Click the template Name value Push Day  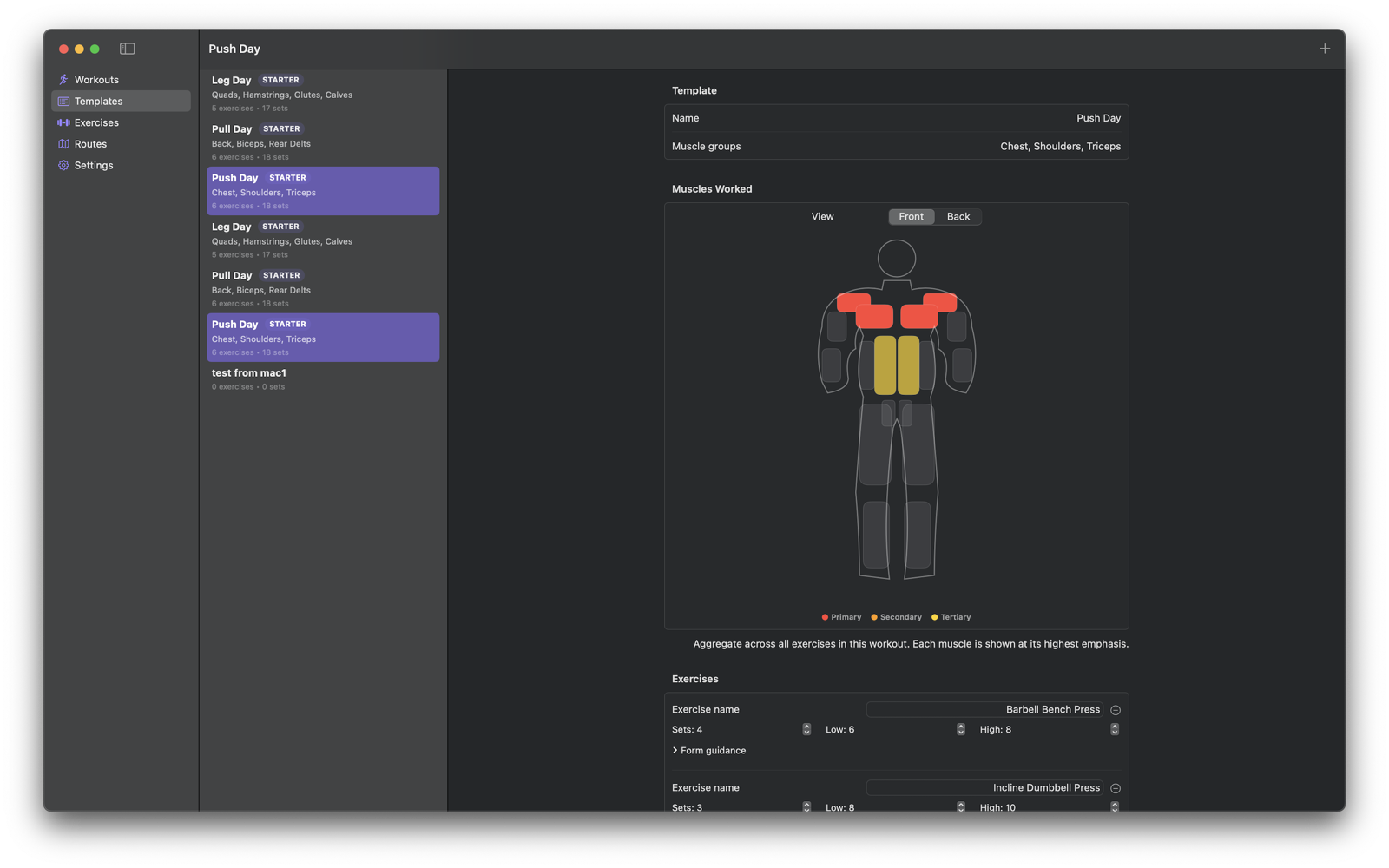coord(1098,118)
